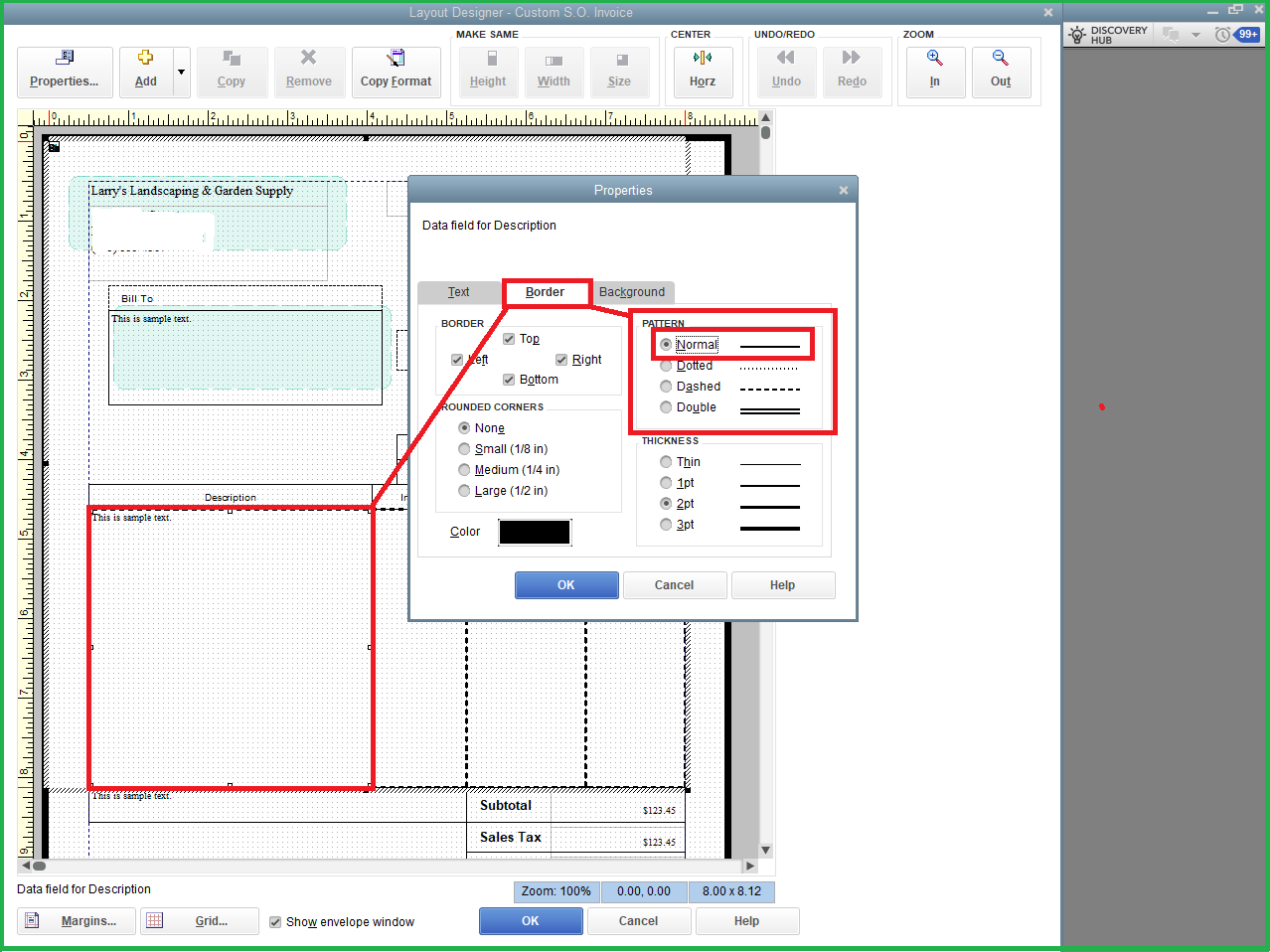This screenshot has height=952, width=1270.
Task: Center objects horizontally with Horz icon
Action: (x=703, y=71)
